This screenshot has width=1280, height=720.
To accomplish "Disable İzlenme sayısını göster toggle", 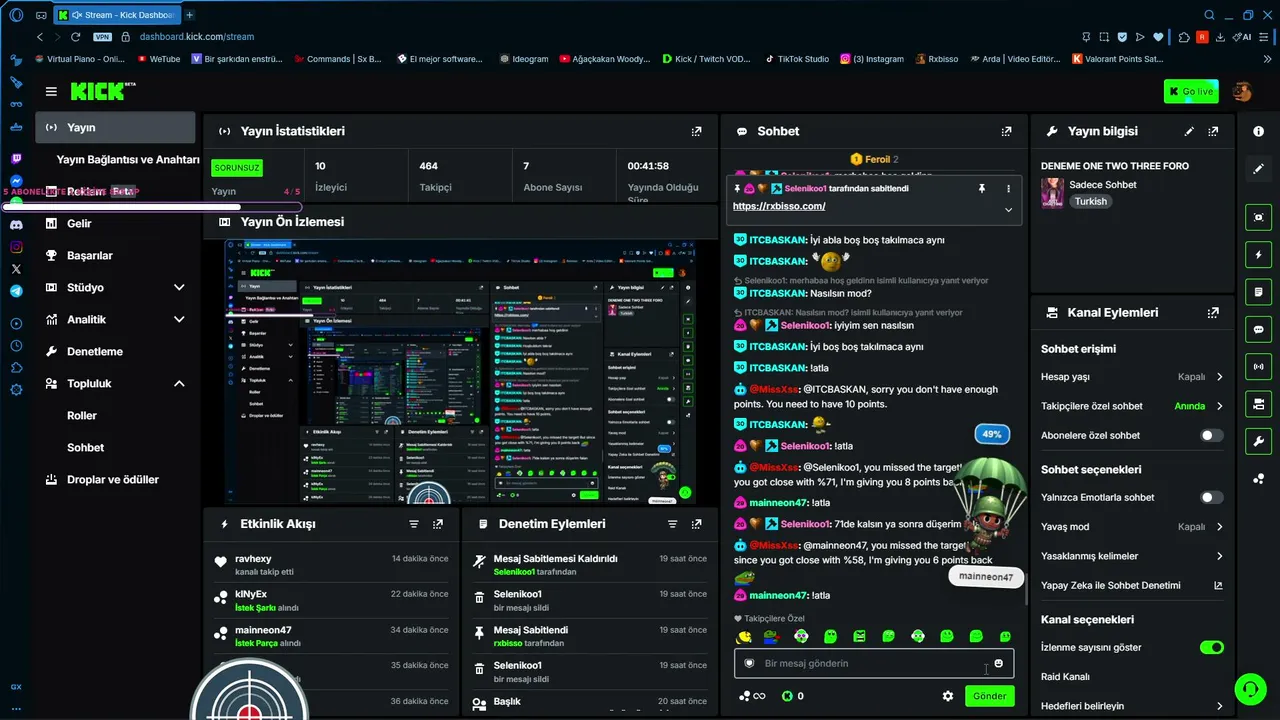I will click(1211, 647).
